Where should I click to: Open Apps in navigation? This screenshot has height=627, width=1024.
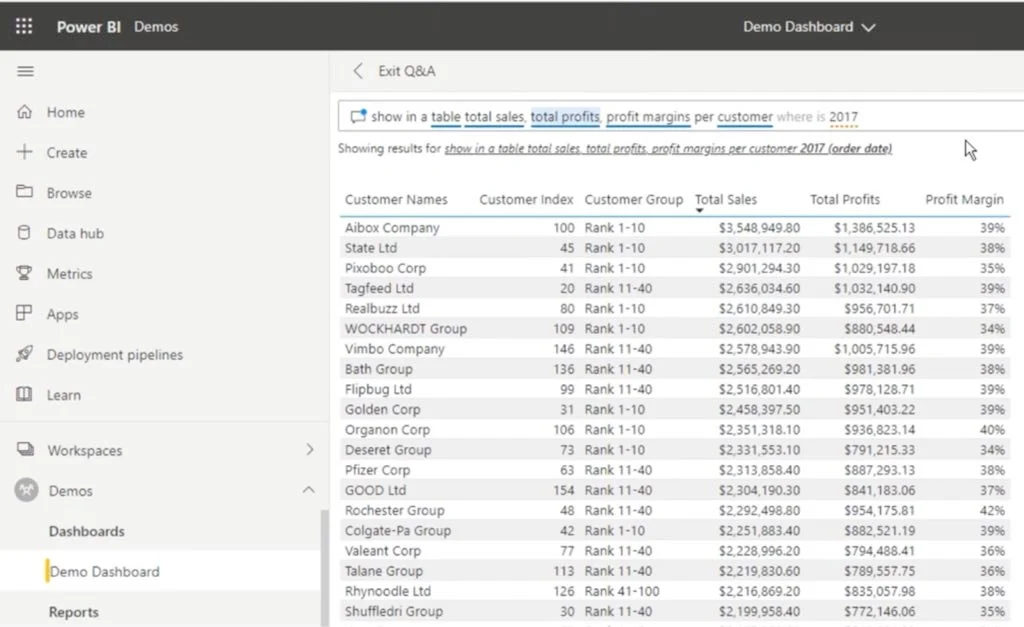coord(62,315)
